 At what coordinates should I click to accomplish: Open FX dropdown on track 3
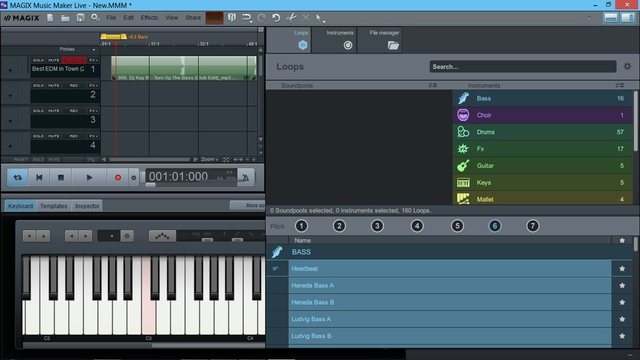click(93, 111)
